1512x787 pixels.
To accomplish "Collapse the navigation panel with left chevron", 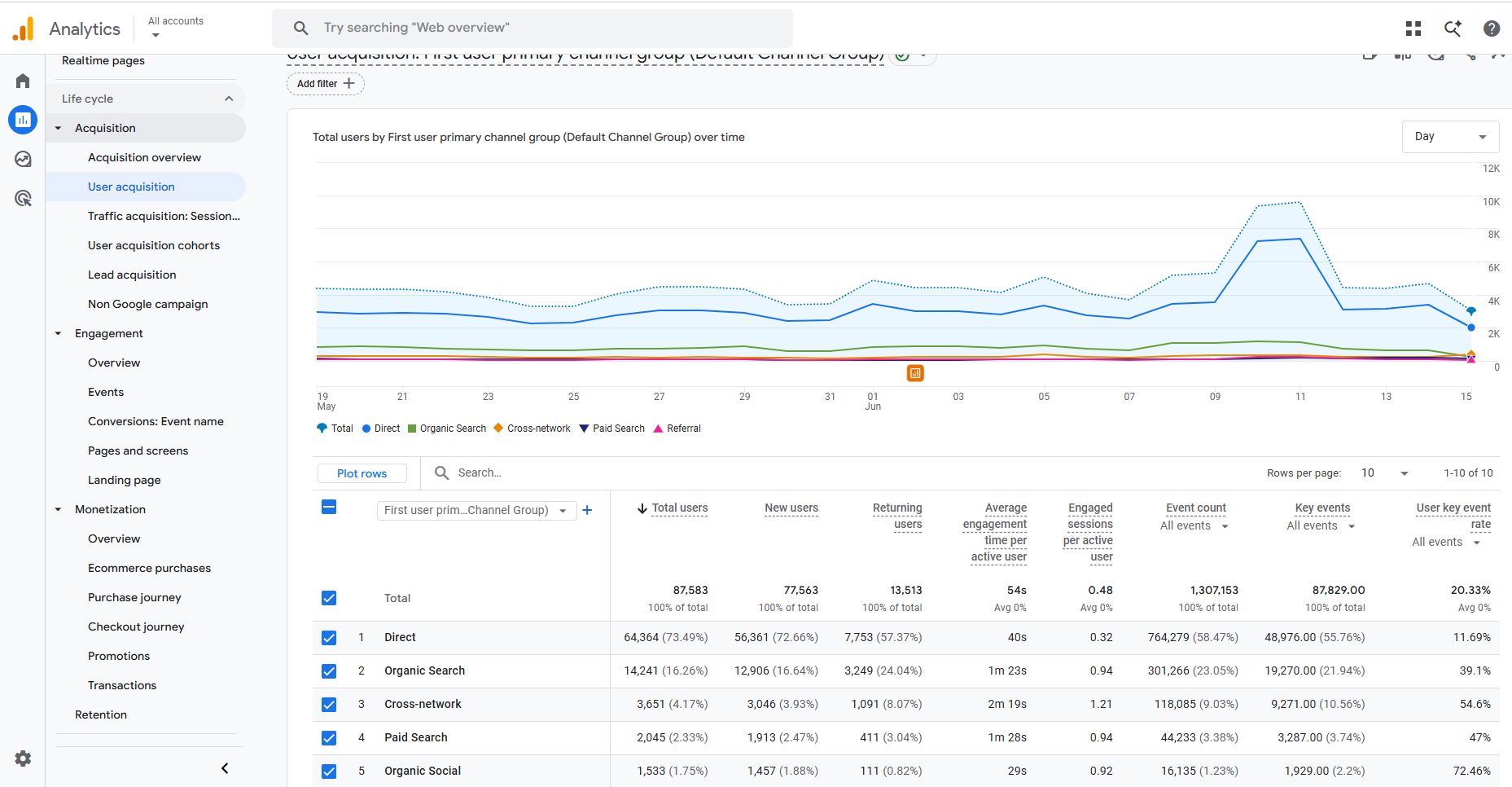I will pyautogui.click(x=225, y=768).
